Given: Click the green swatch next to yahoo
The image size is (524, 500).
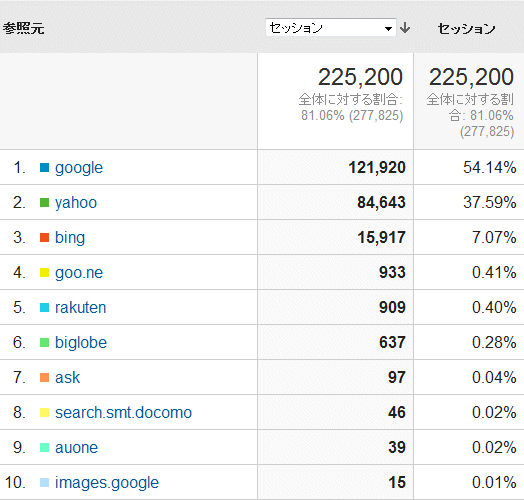Looking at the screenshot, I should (x=44, y=203).
